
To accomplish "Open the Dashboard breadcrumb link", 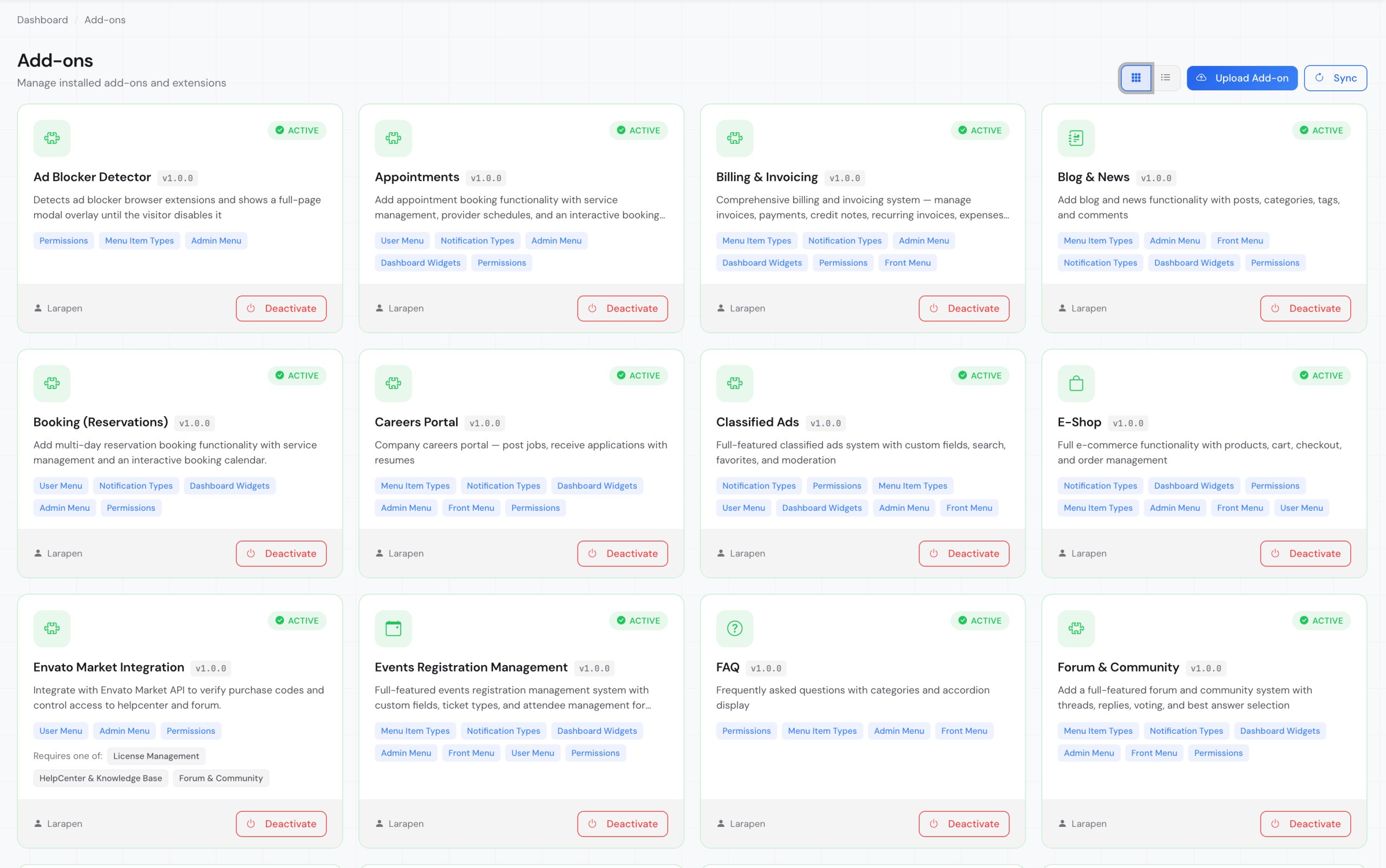I will click(42, 19).
